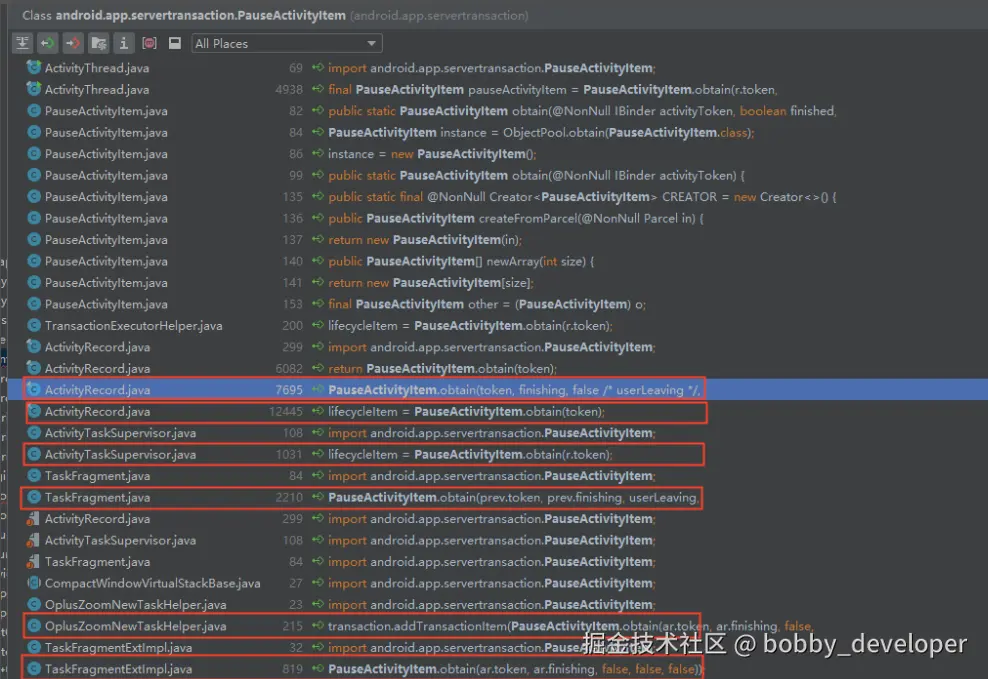Click class icon of PauseActivityItem.java line 82

tap(34, 111)
